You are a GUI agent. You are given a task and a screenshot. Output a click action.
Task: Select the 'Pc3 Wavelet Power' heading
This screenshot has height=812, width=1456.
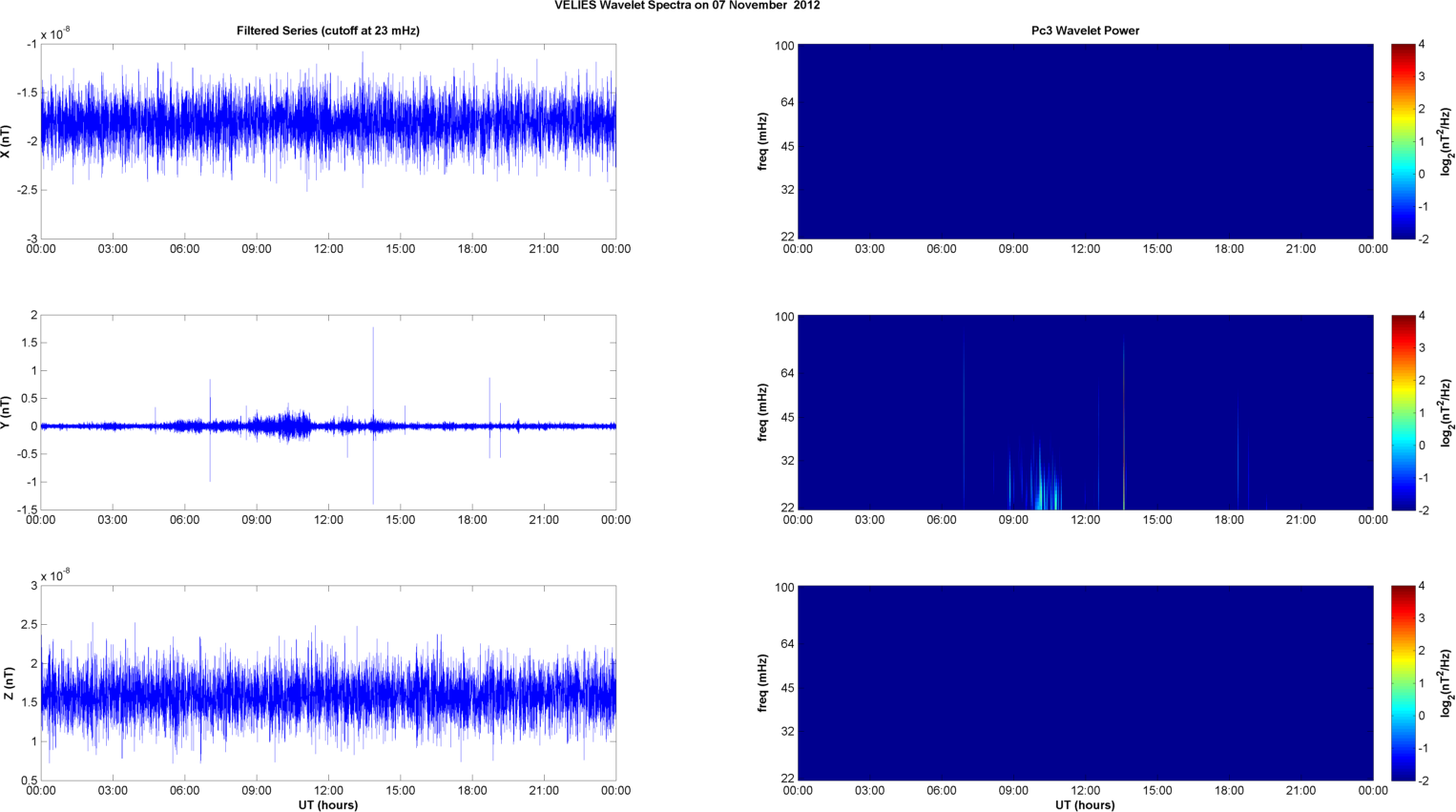tap(1085, 31)
